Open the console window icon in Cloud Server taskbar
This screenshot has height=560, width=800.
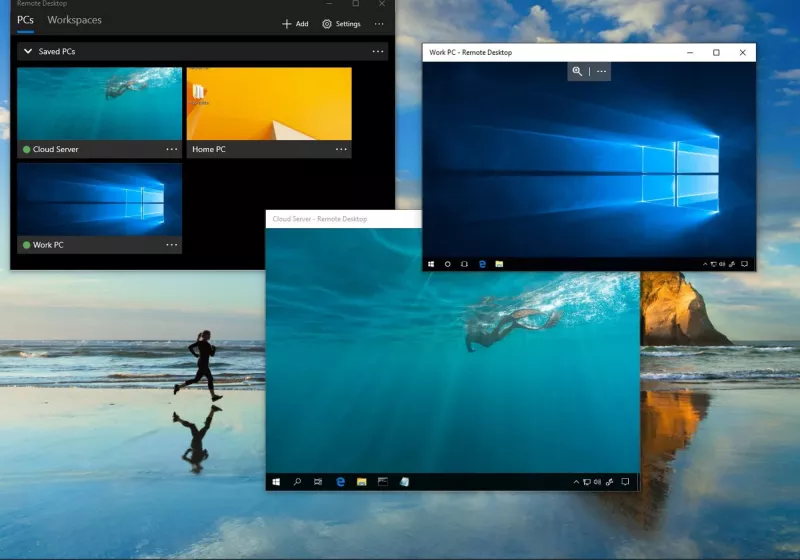(383, 482)
